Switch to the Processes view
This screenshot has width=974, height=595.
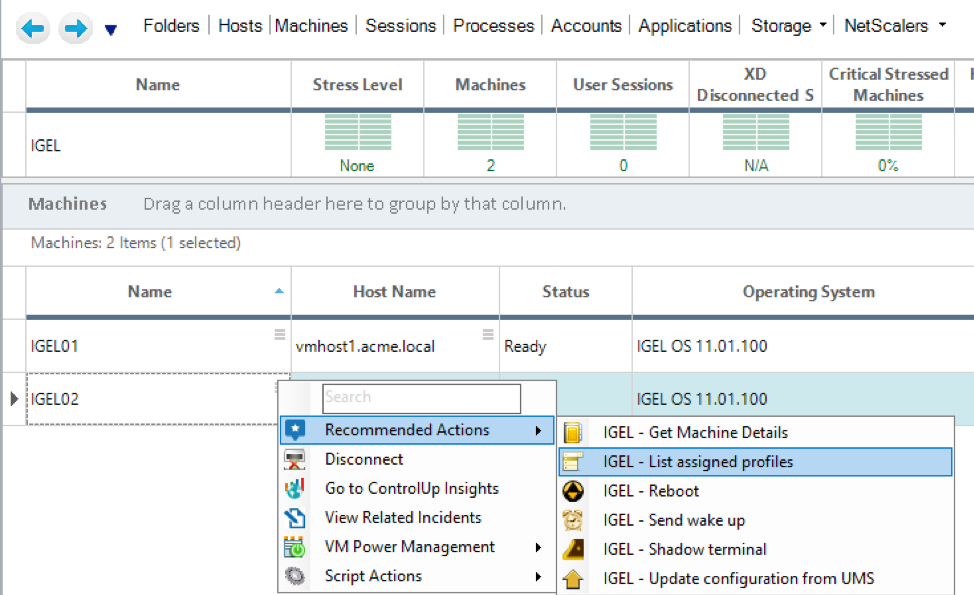pos(493,26)
